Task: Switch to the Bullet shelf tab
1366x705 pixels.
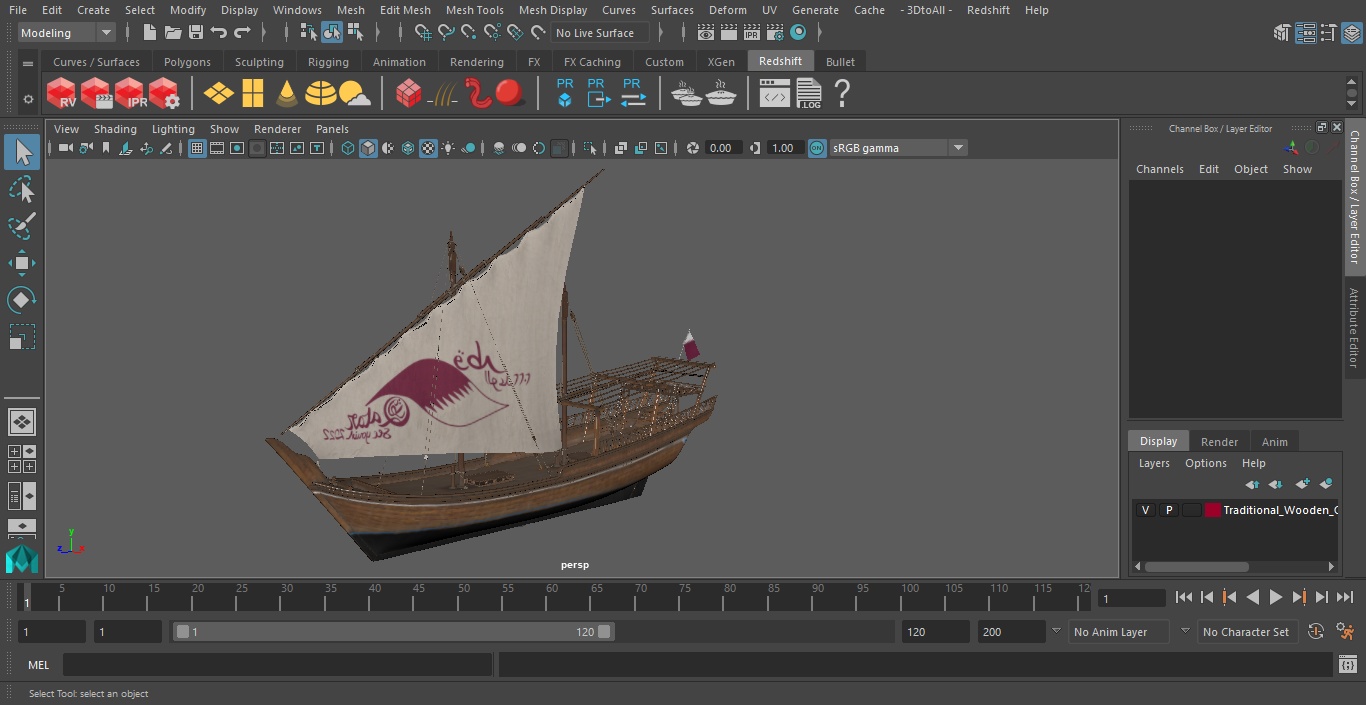Action: [840, 62]
